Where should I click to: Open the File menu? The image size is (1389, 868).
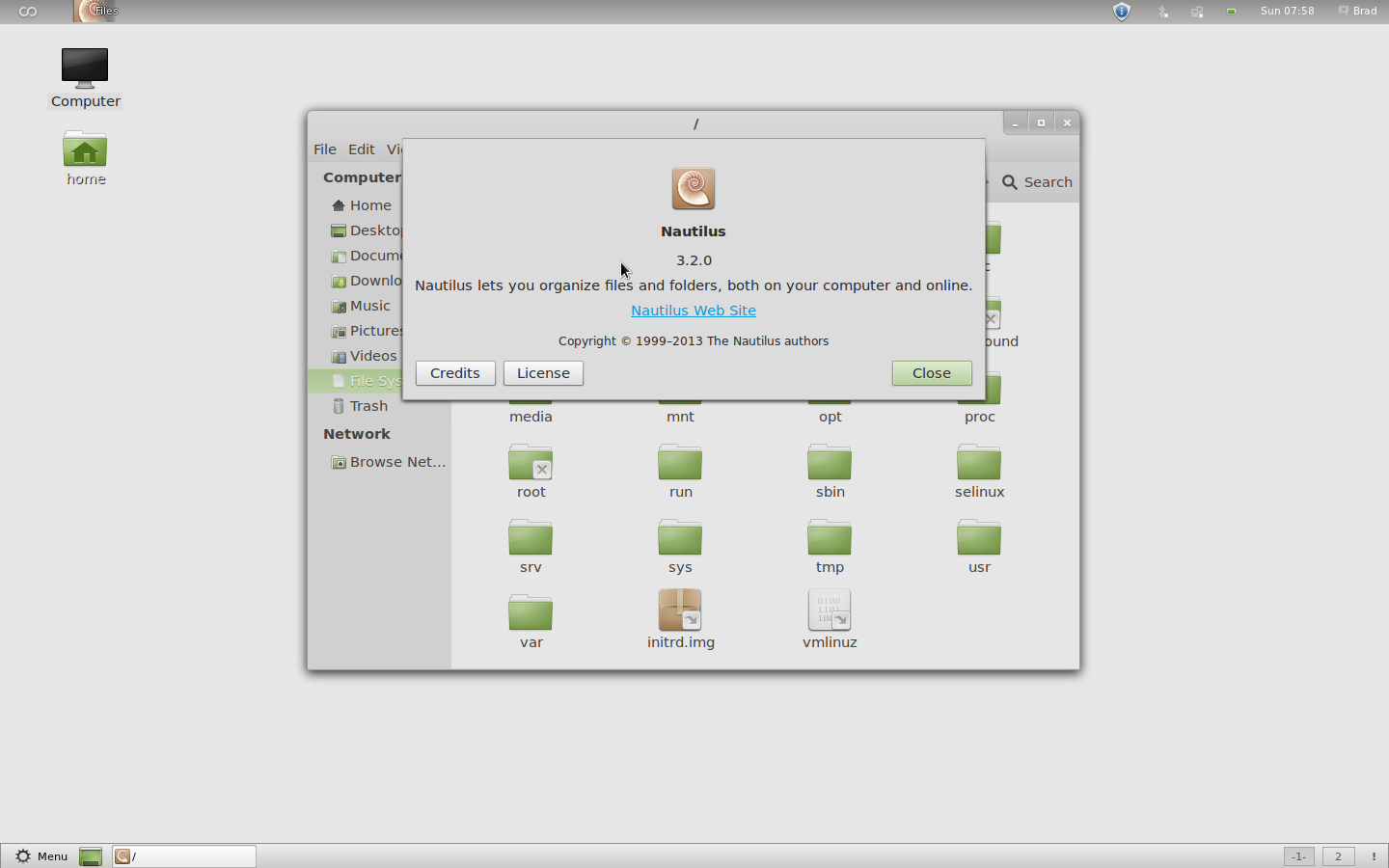click(x=325, y=149)
